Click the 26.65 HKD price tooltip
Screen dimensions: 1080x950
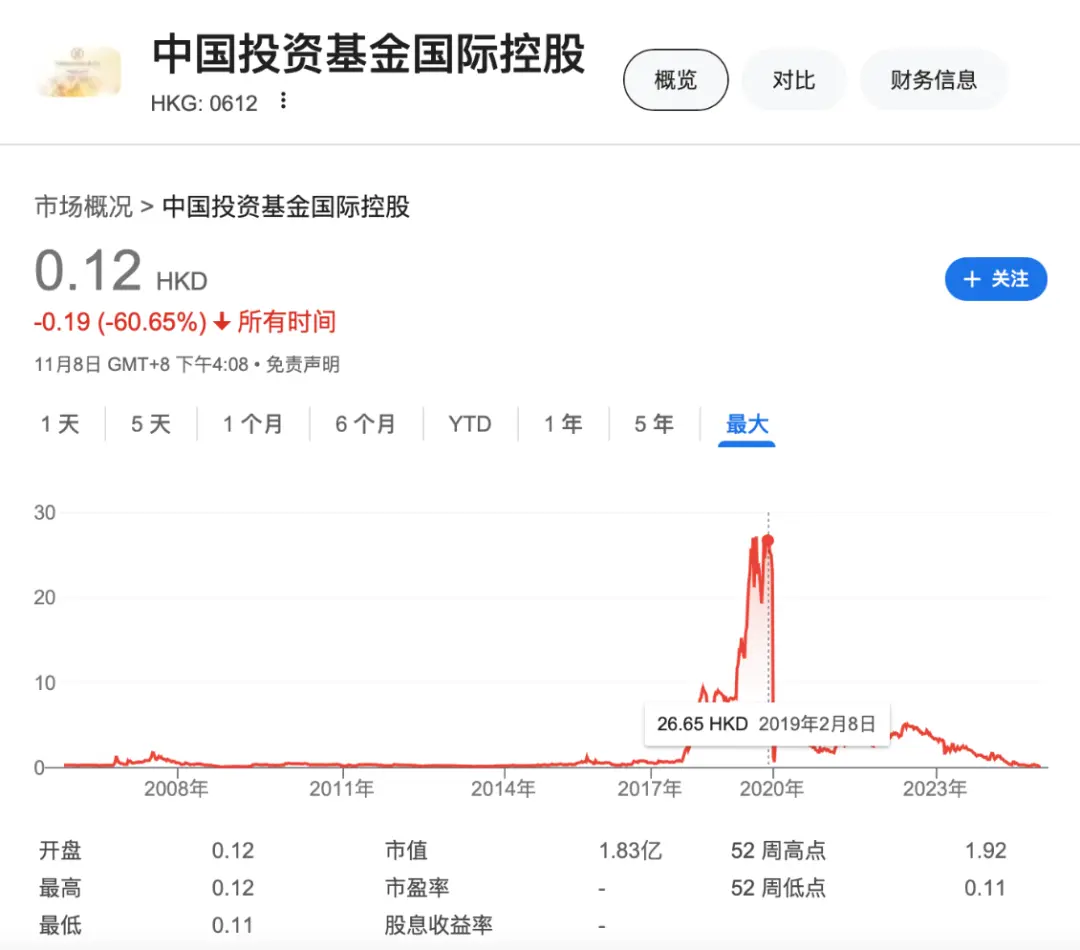(766, 723)
